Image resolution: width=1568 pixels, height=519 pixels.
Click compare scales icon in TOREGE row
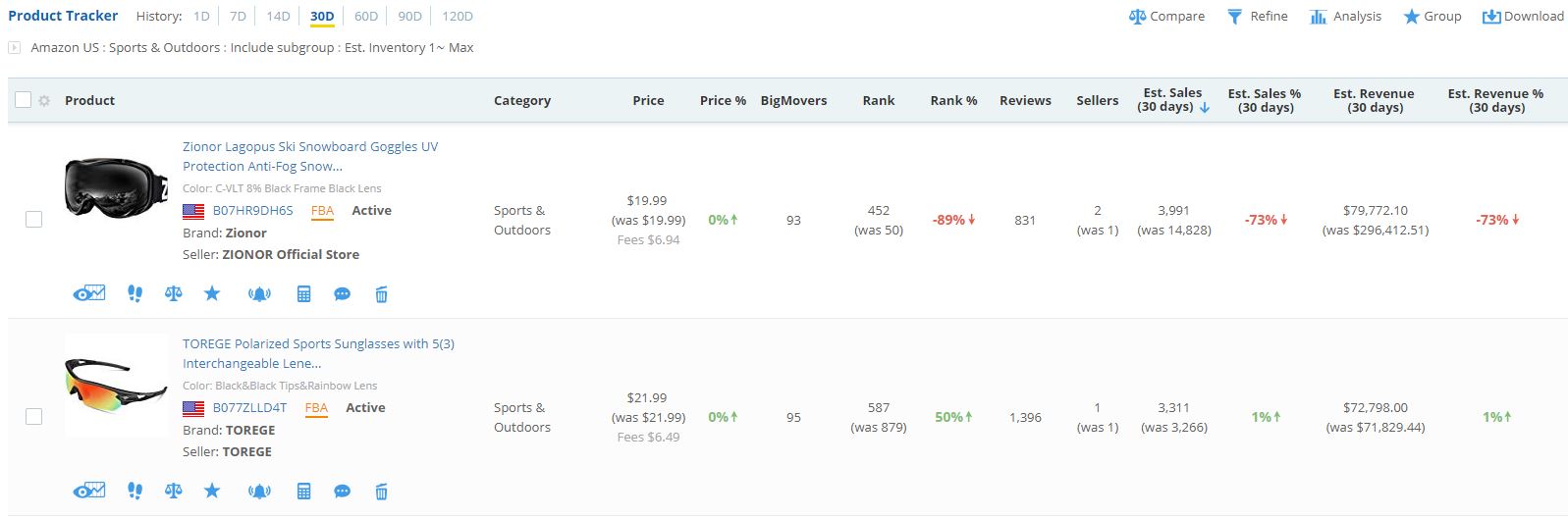coord(174,491)
